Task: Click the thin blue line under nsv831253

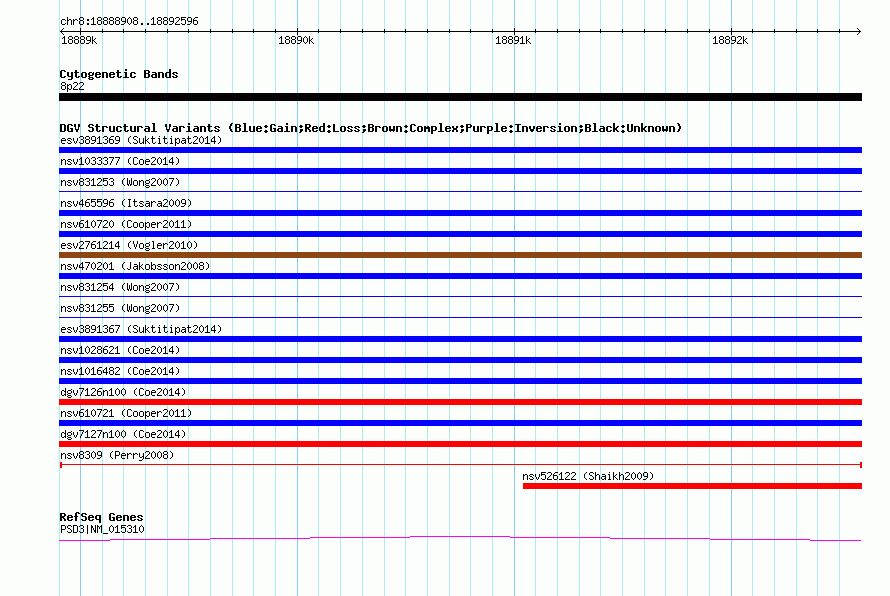Action: pyautogui.click(x=460, y=192)
